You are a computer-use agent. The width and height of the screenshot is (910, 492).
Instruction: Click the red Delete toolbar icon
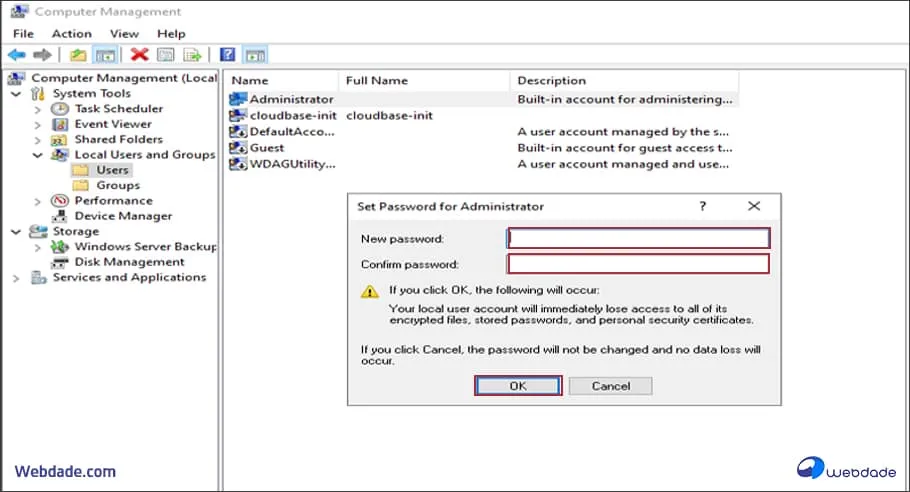coord(139,55)
